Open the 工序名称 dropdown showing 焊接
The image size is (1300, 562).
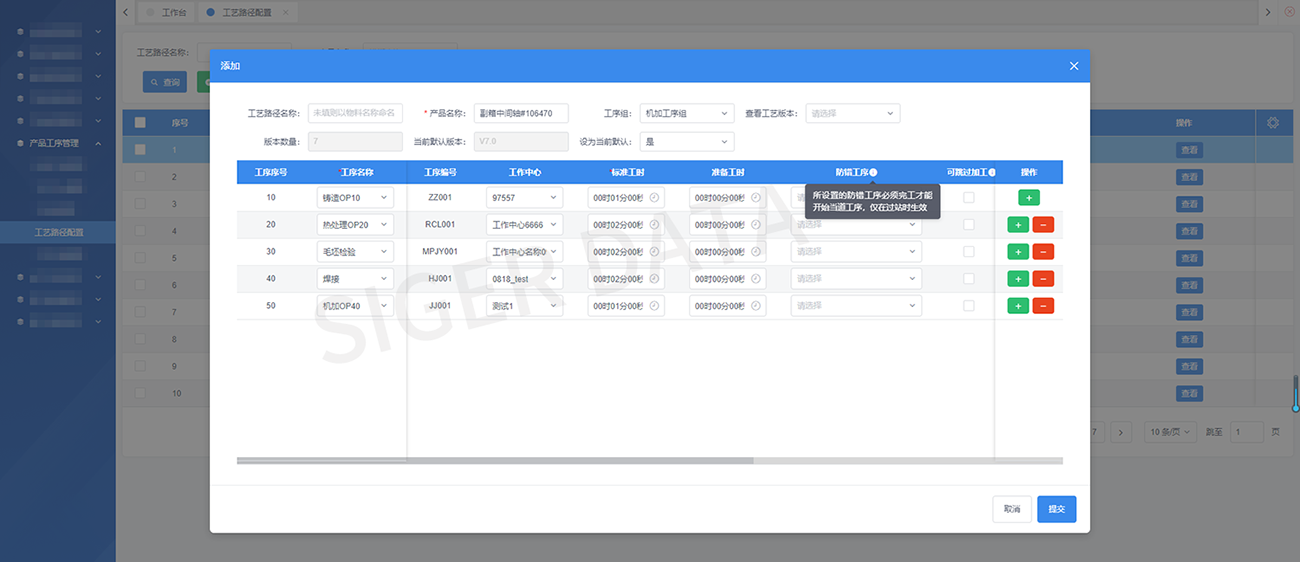[355, 279]
